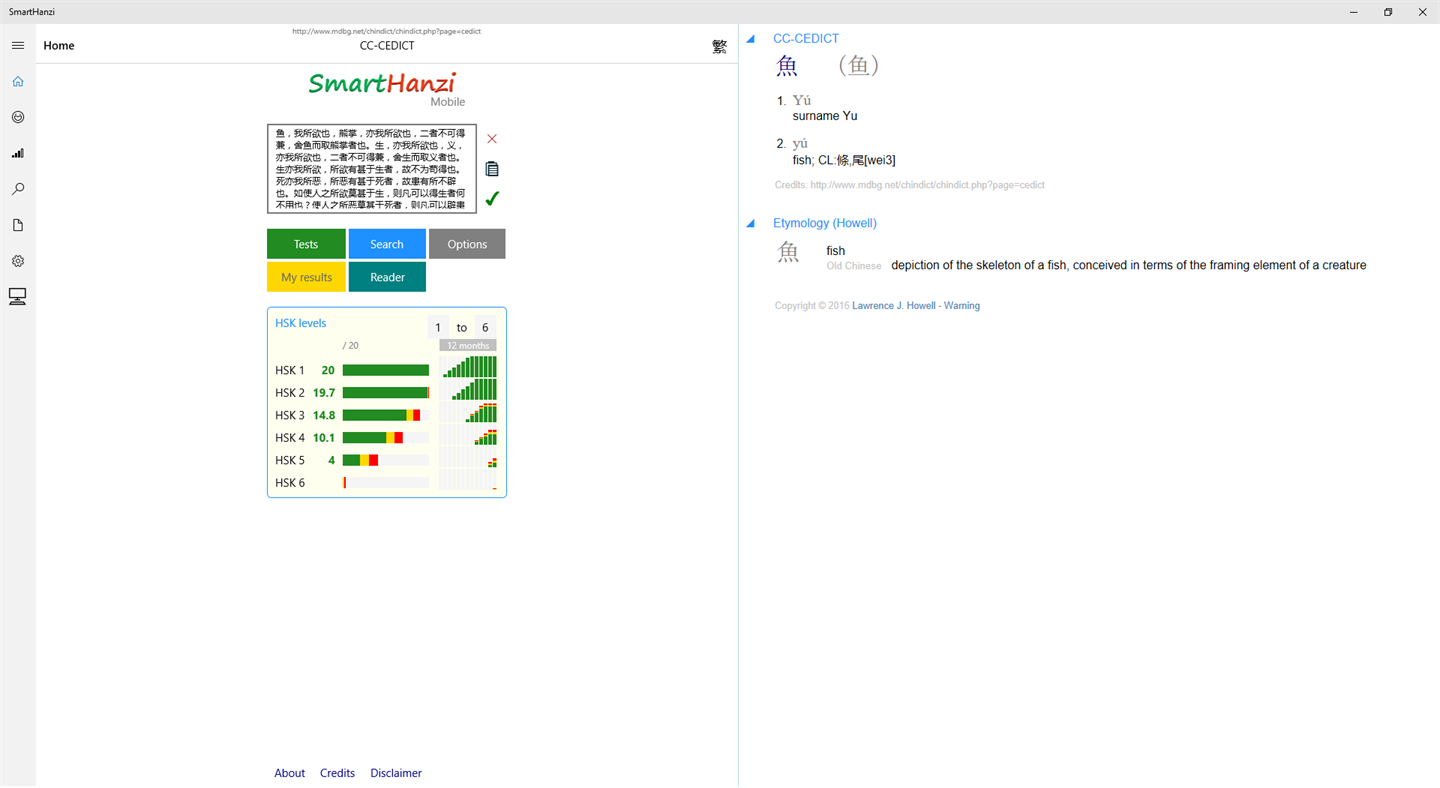The image size is (1440, 788).
Task: Change upper HSK level value 6
Action: [485, 327]
